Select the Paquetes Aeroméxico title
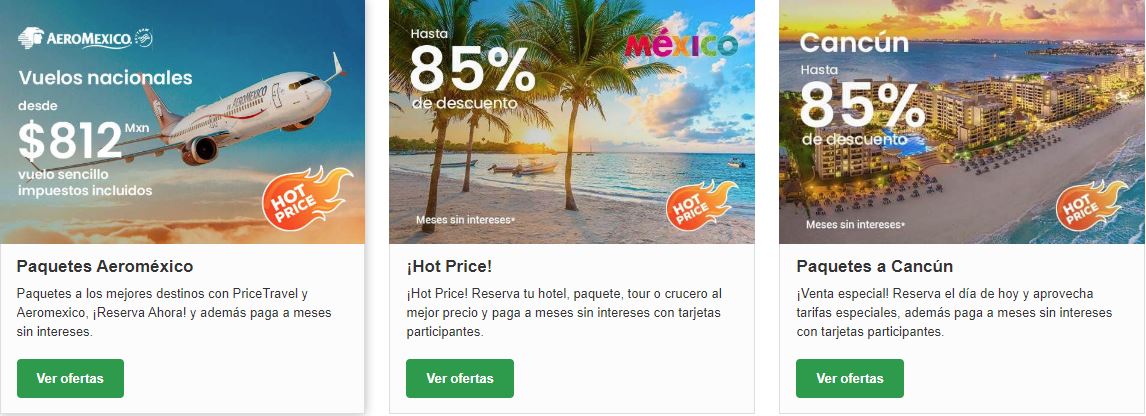This screenshot has width=1146, height=416. (x=105, y=266)
